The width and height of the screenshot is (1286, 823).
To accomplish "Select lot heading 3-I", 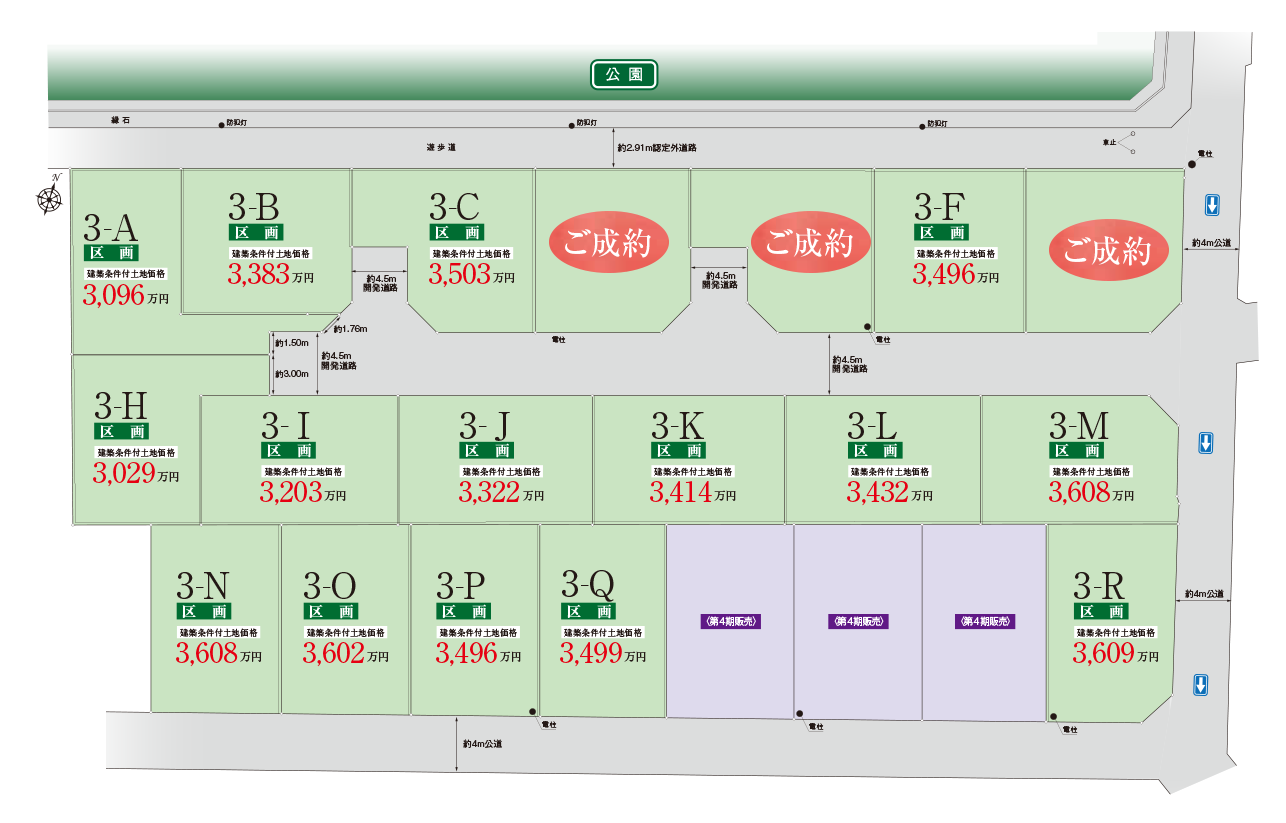I will pyautogui.click(x=286, y=425).
